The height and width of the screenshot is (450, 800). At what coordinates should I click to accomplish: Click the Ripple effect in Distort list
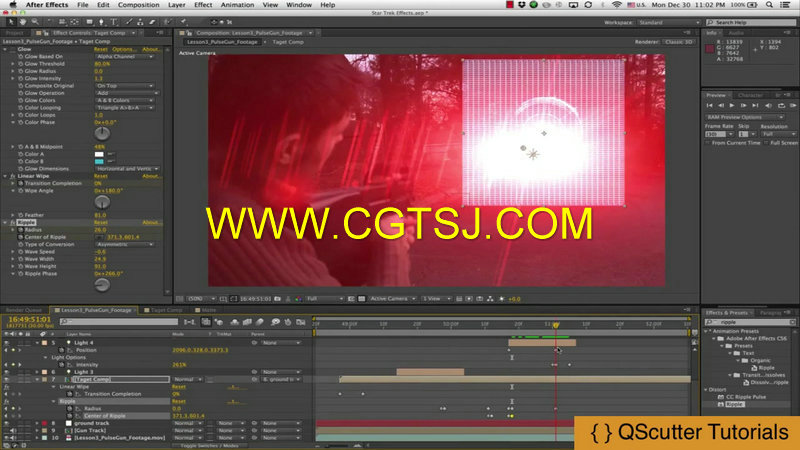[735, 404]
